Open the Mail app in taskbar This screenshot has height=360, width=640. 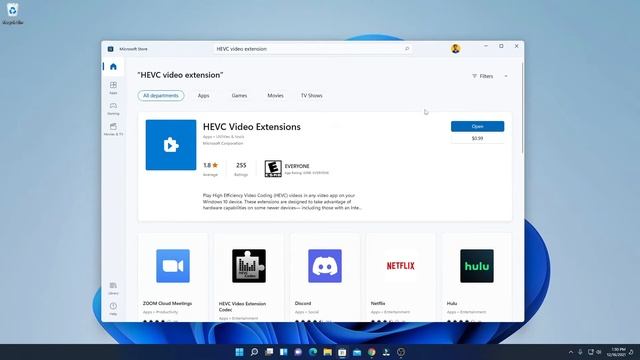coord(357,352)
